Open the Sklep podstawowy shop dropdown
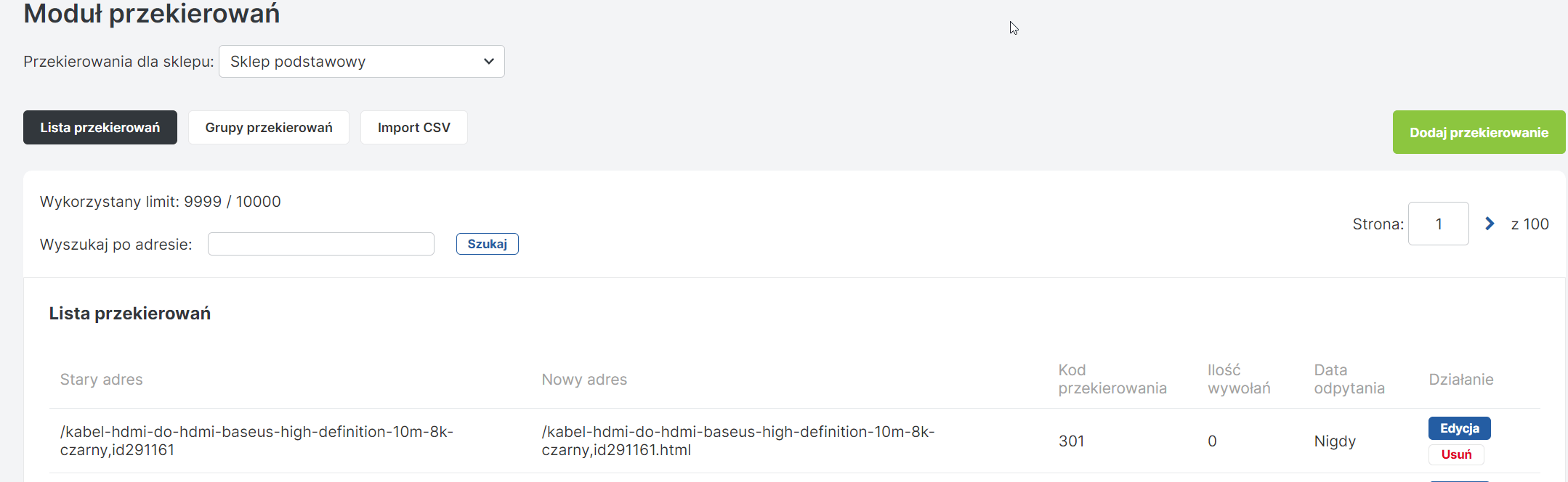The height and width of the screenshot is (482, 1568). [361, 62]
